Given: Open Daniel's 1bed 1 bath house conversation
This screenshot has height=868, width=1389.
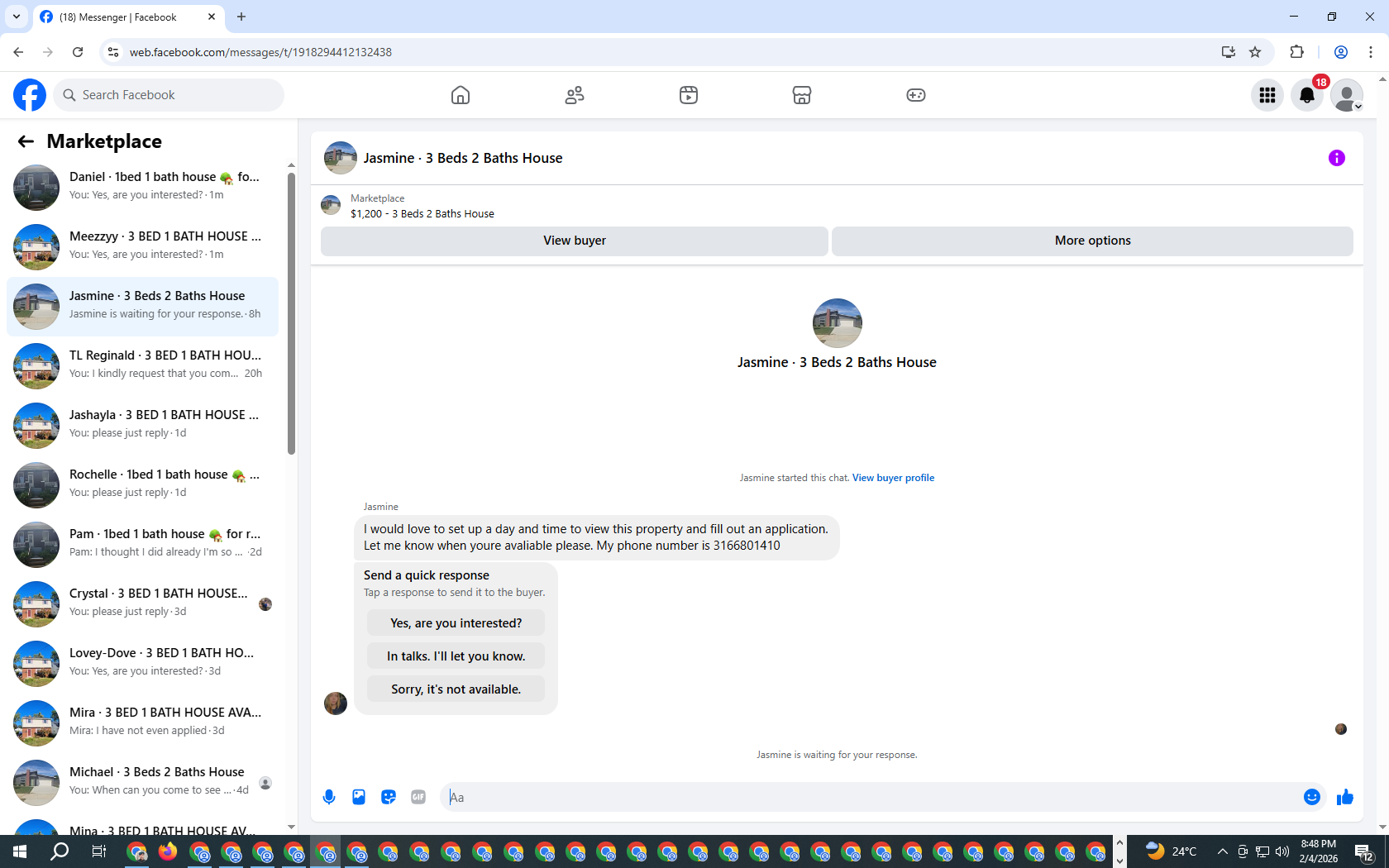Looking at the screenshot, I should [142, 188].
